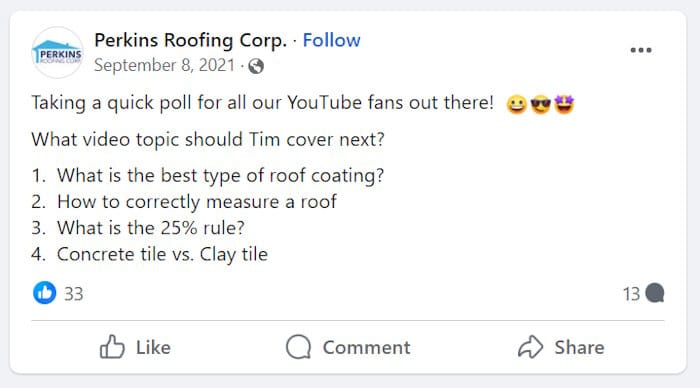Click the Perkins Roofing profile picture

(x=57, y=53)
